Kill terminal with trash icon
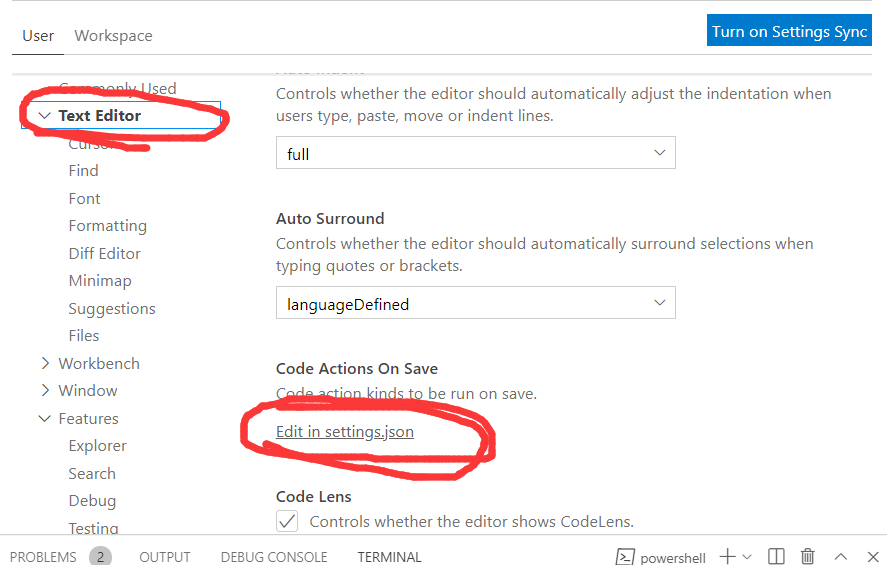 click(x=808, y=557)
